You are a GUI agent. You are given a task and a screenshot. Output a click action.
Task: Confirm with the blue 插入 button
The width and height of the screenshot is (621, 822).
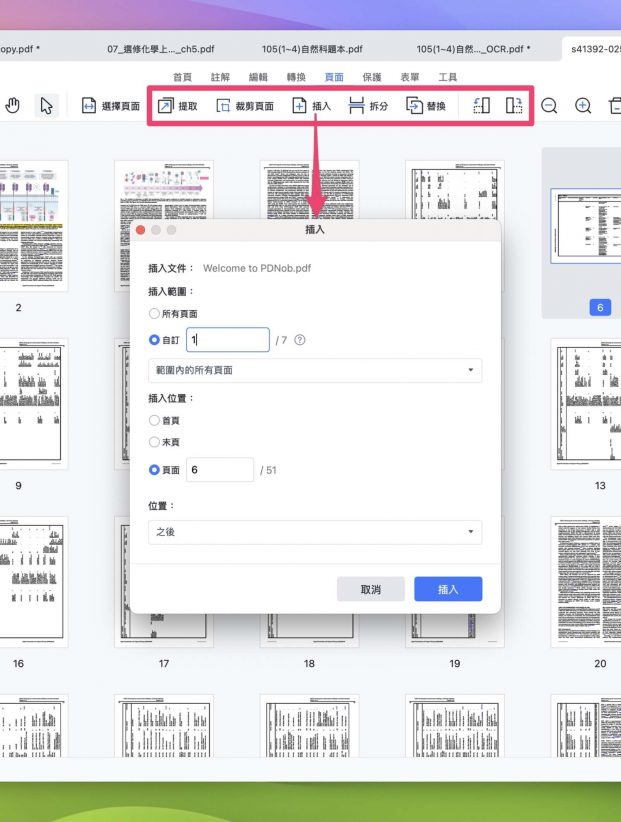(x=448, y=589)
